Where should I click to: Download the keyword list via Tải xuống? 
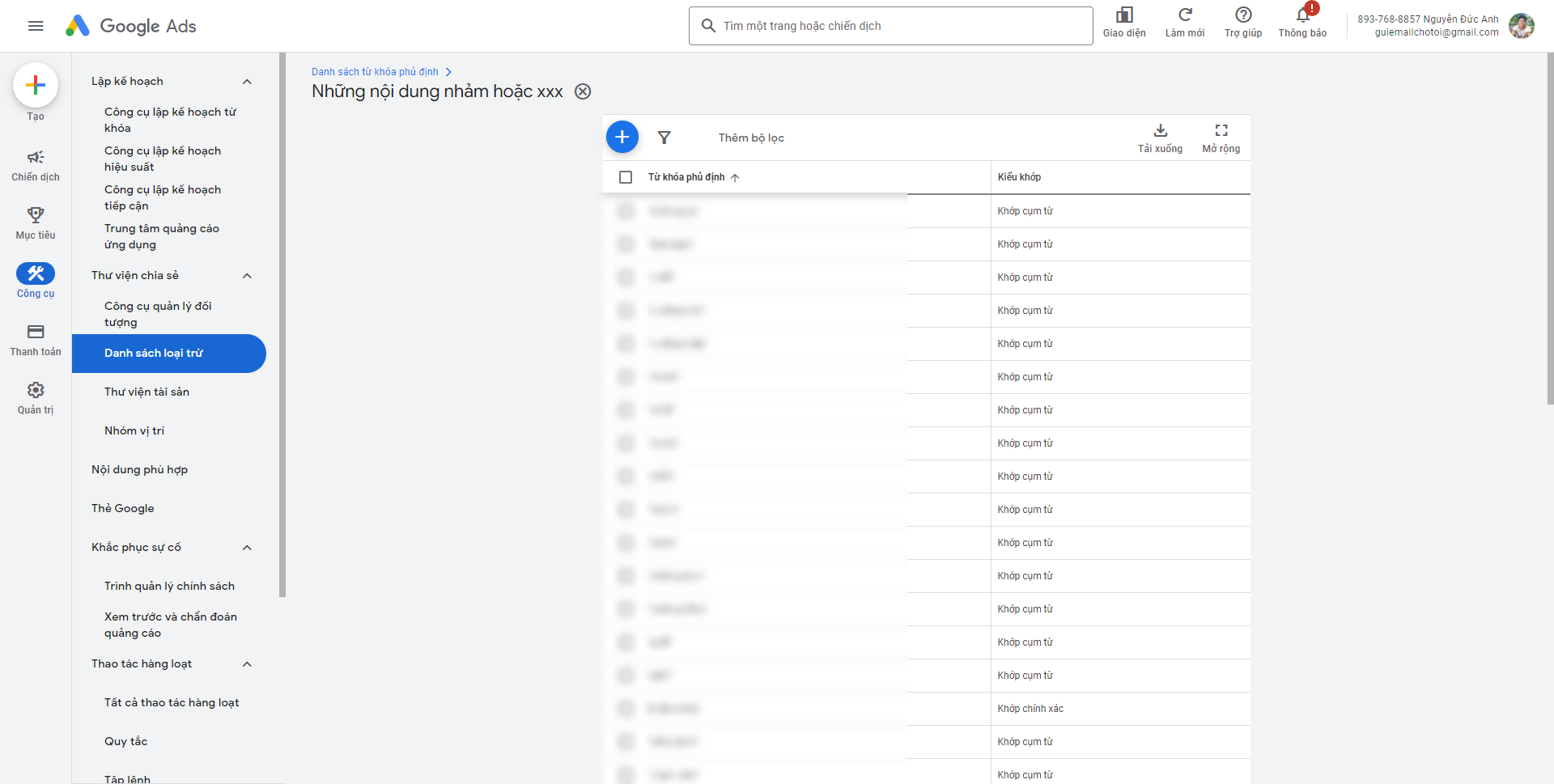tap(1160, 138)
